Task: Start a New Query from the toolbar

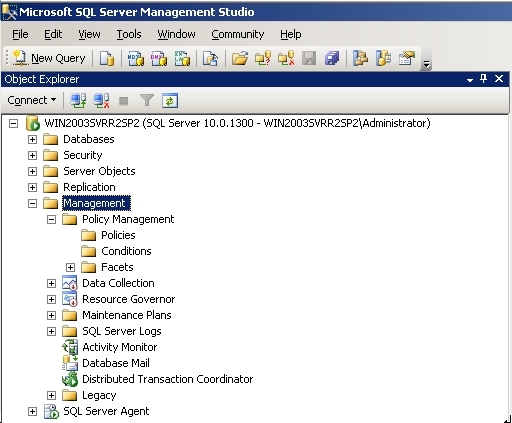Action: pyautogui.click(x=49, y=58)
